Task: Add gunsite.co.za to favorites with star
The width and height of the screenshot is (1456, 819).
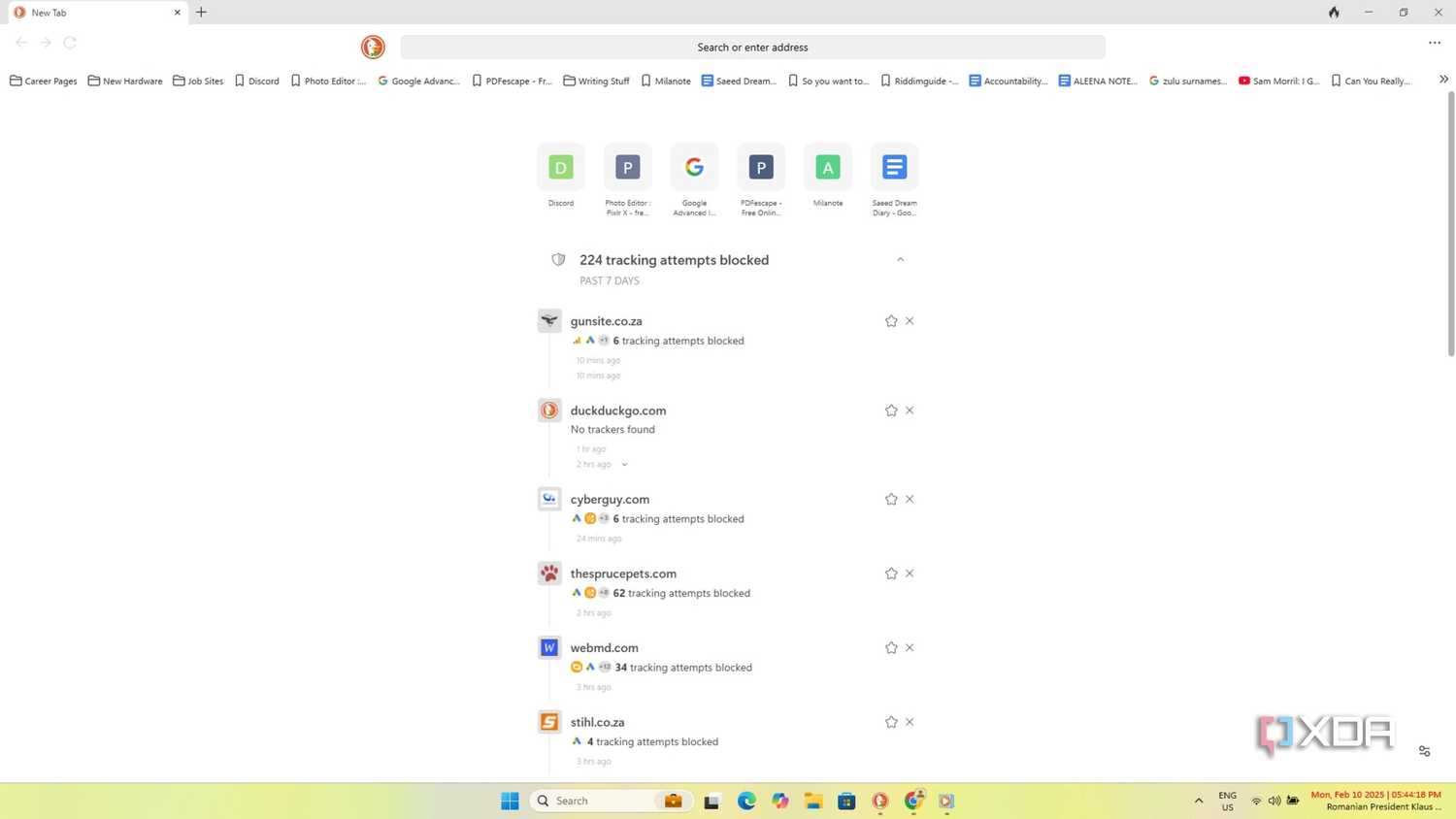Action: coord(891,321)
